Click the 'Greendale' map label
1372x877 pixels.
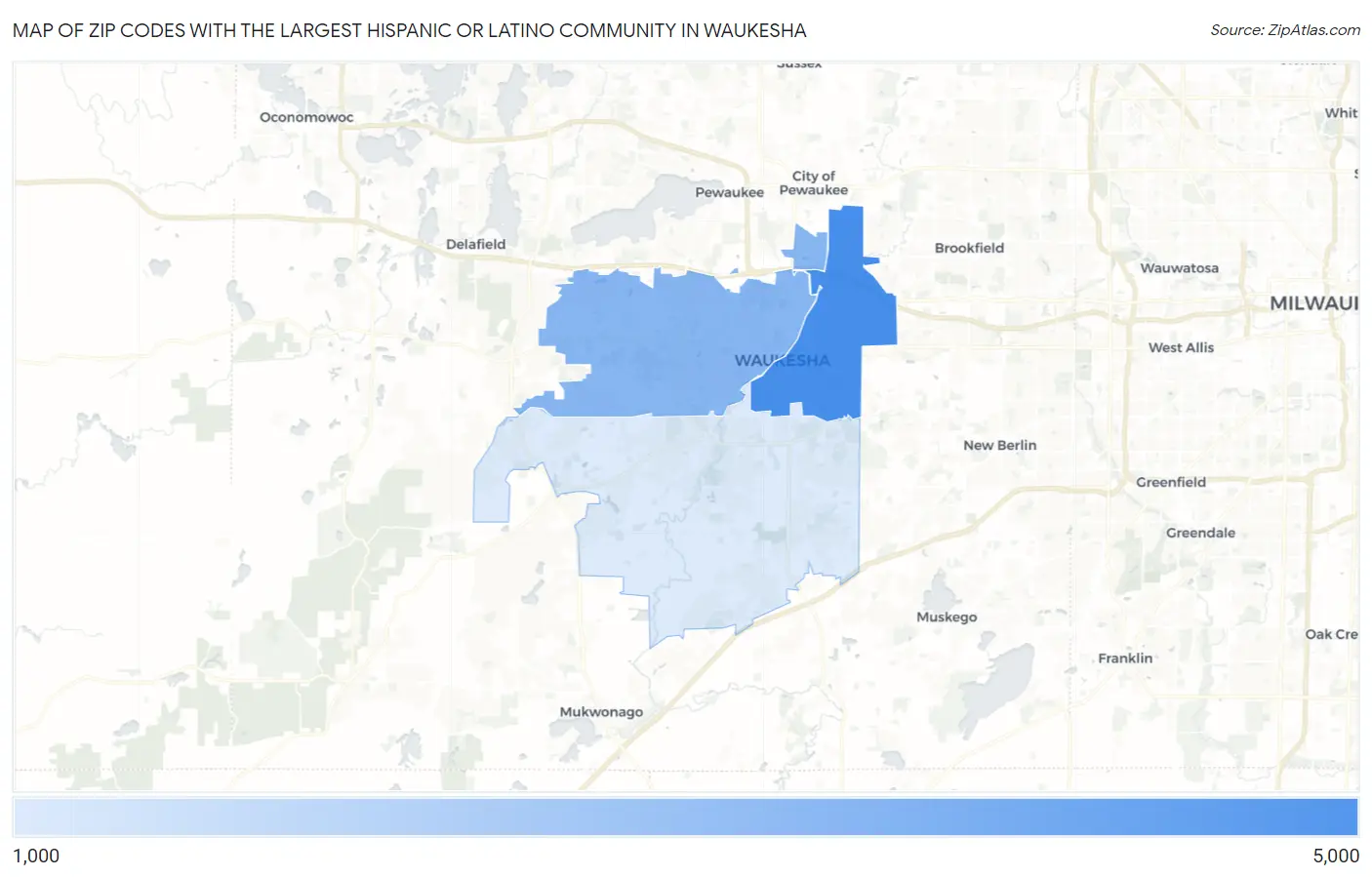1200,533
